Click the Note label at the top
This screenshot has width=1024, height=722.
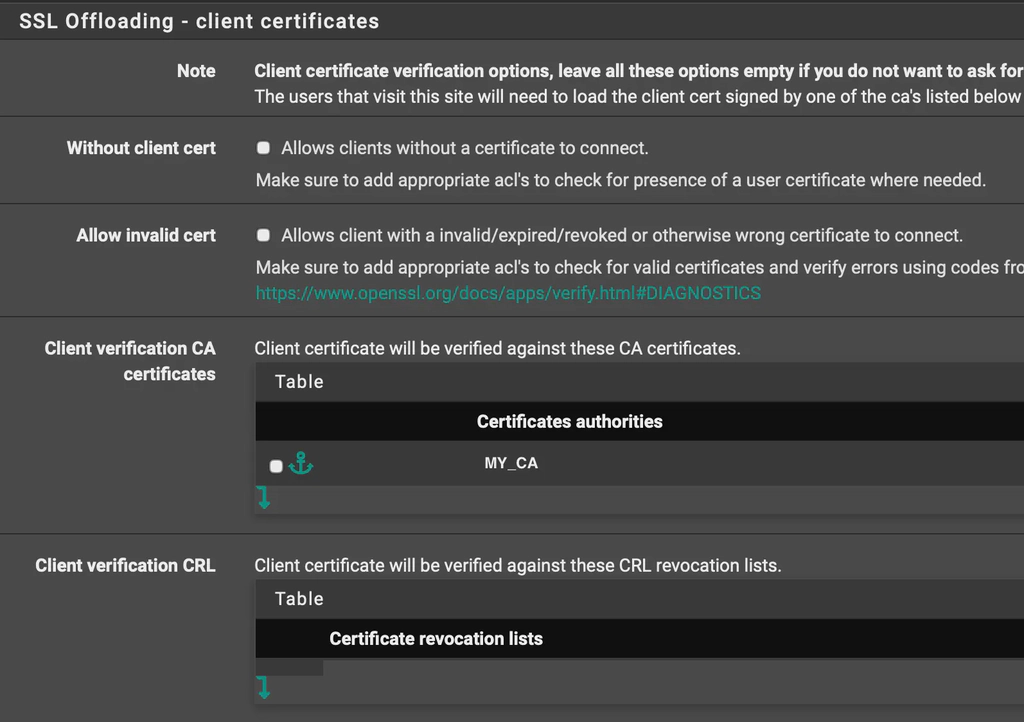(196, 70)
